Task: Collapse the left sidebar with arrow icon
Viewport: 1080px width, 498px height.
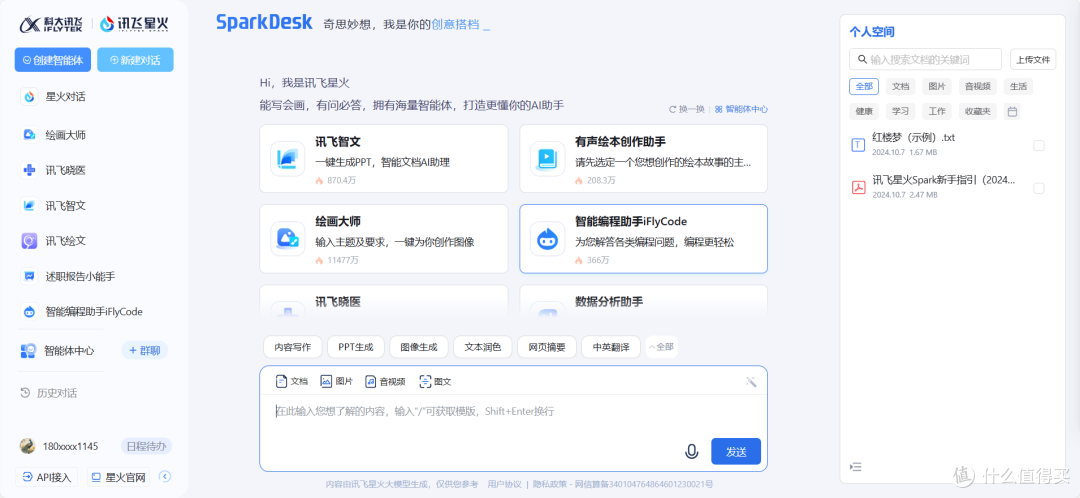Action: coord(165,476)
